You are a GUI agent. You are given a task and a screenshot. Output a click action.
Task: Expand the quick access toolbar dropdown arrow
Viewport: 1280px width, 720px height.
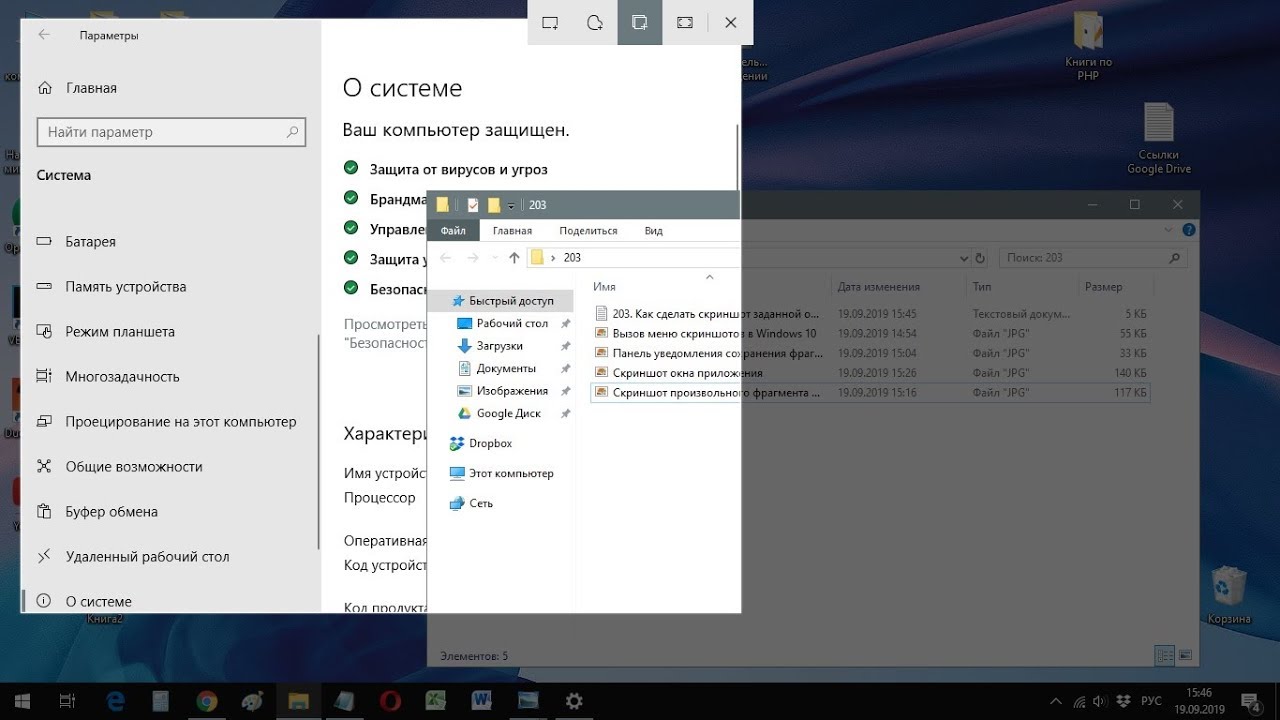click(x=511, y=205)
